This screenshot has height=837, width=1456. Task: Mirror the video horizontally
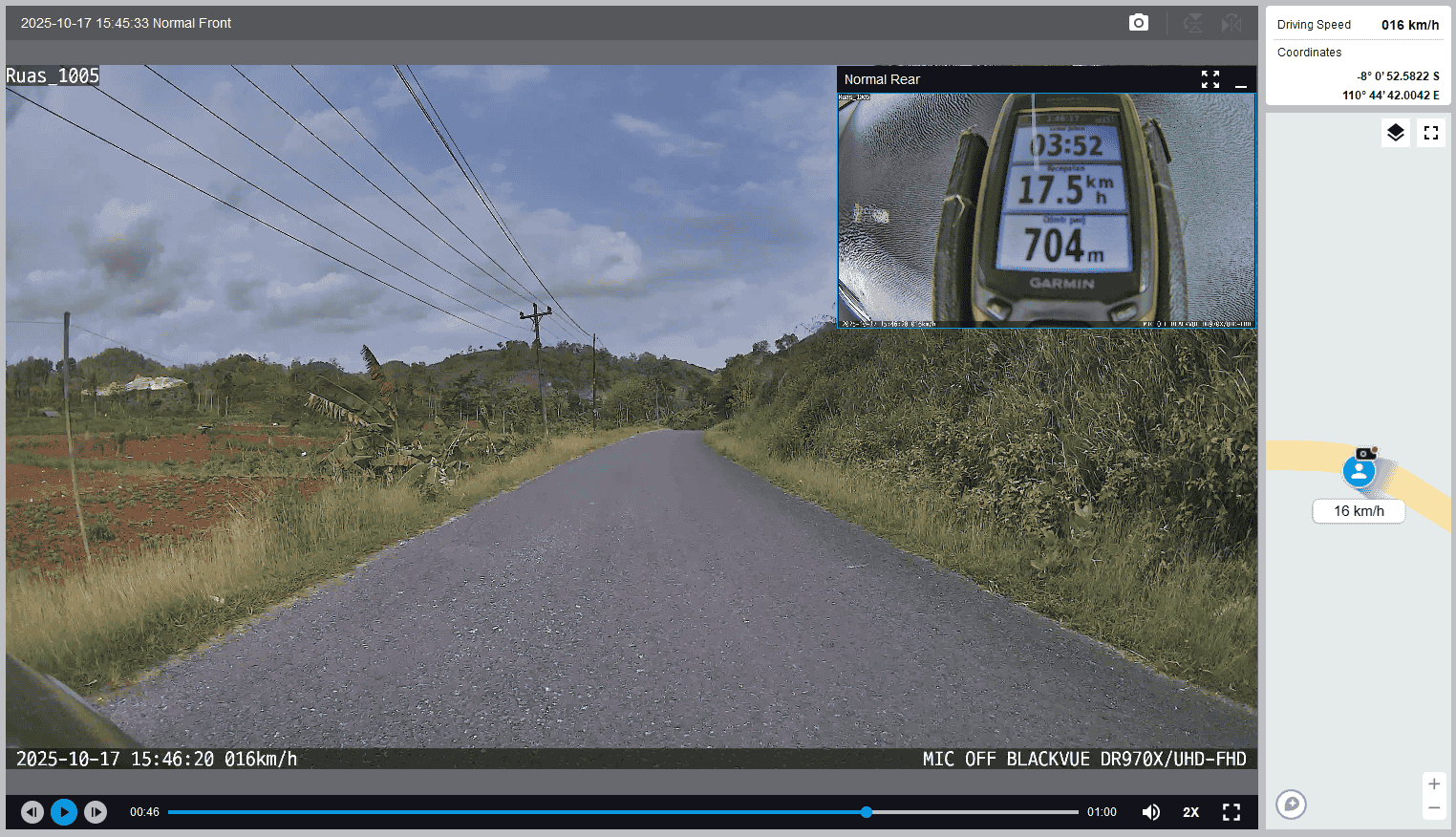tap(1231, 23)
